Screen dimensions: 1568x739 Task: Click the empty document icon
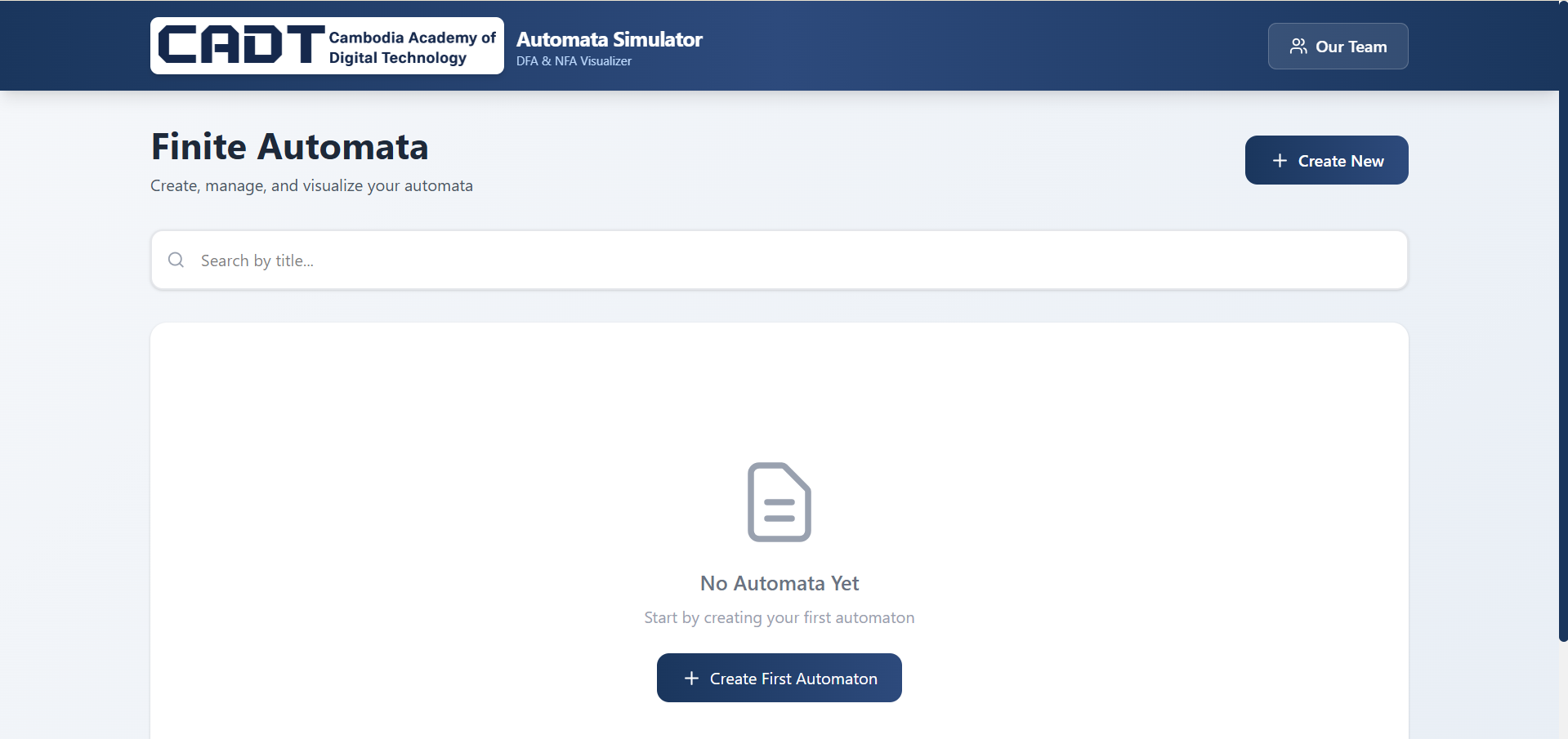coord(779,501)
